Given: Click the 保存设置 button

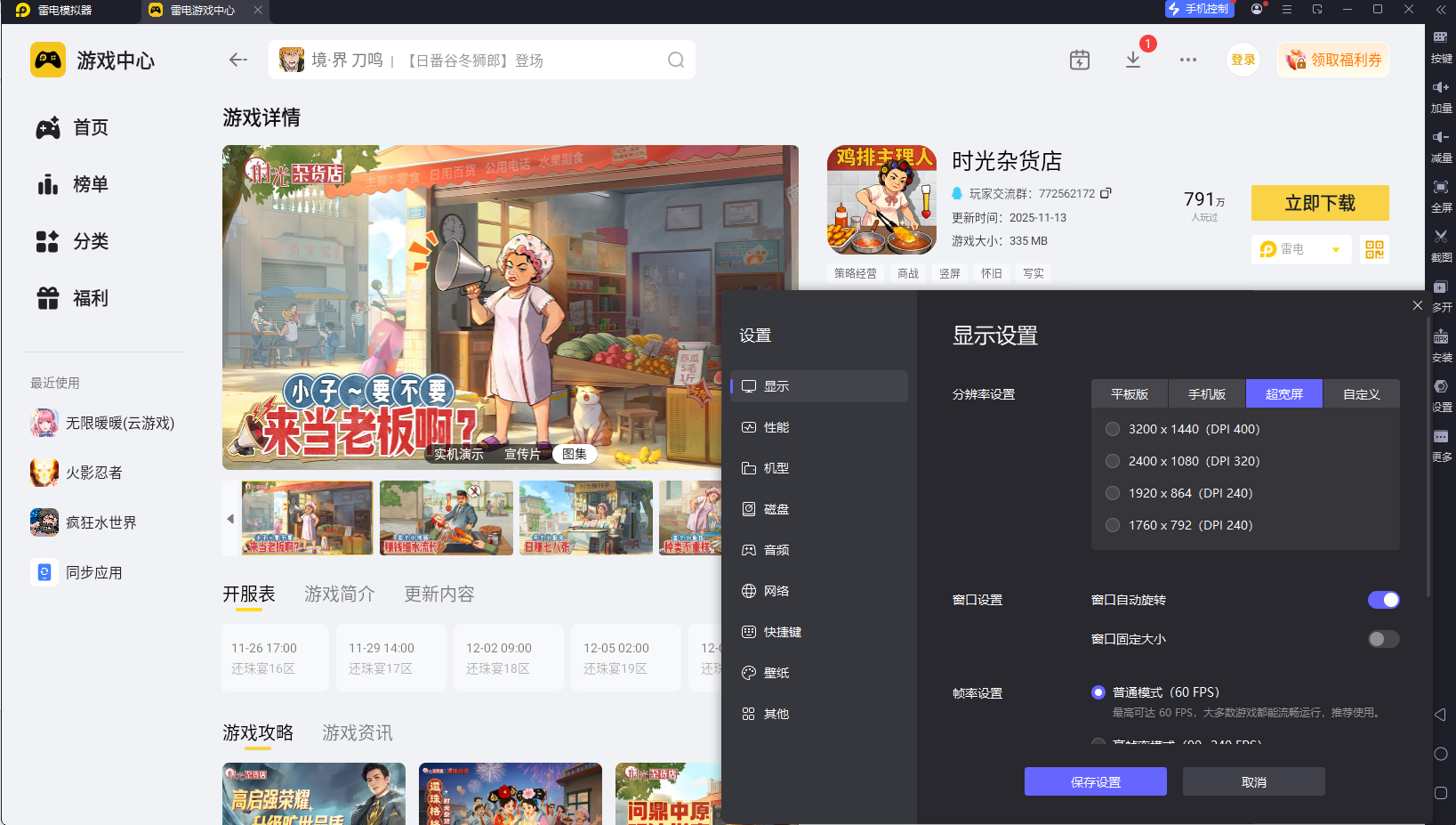Looking at the screenshot, I should click(x=1095, y=782).
